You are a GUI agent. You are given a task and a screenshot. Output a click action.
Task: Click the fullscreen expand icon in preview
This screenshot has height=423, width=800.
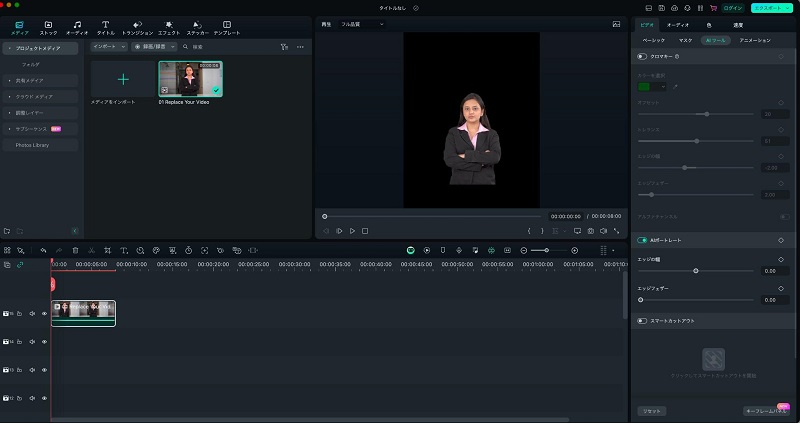[x=616, y=231]
